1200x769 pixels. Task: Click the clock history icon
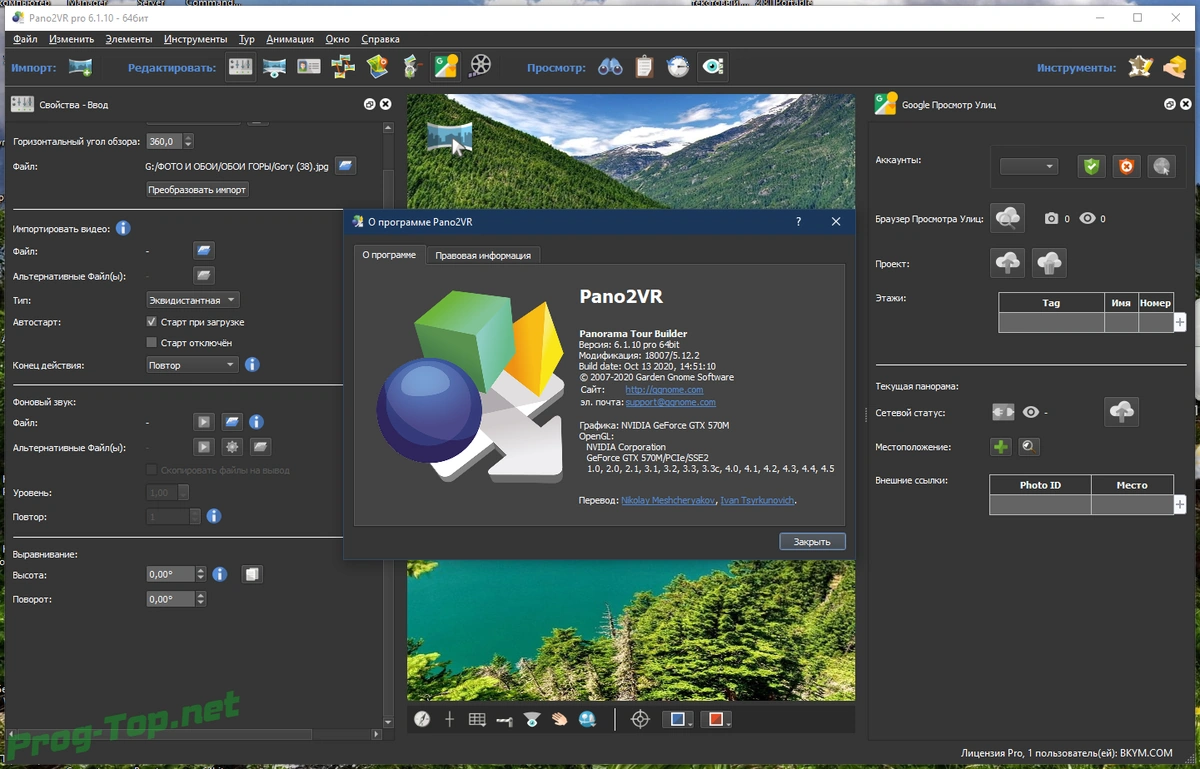[x=678, y=67]
